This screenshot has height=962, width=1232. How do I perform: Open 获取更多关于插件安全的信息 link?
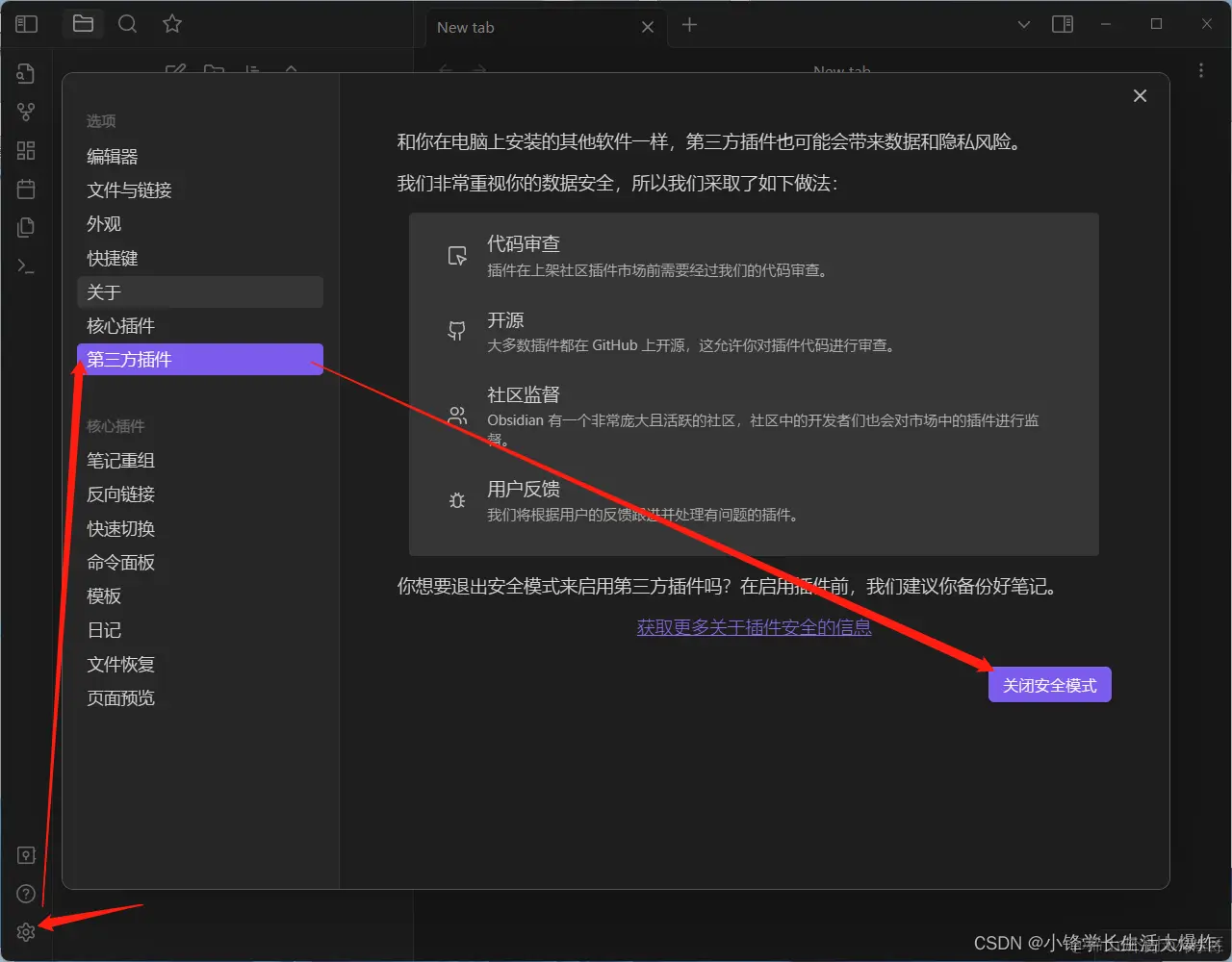[x=754, y=627]
